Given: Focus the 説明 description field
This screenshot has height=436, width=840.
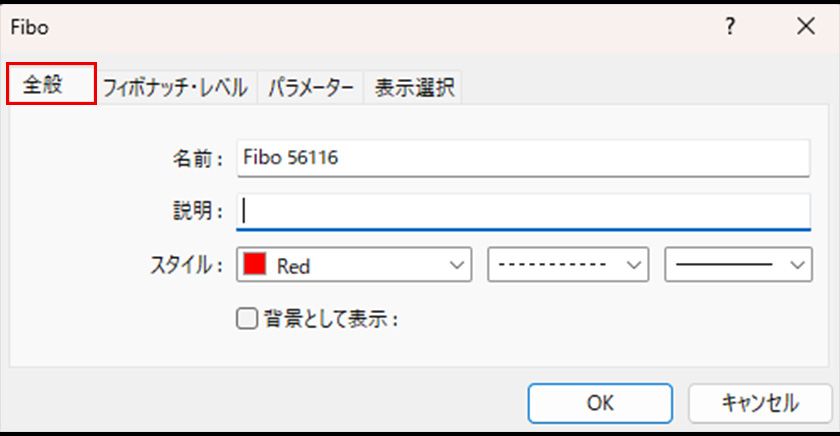Looking at the screenshot, I should pos(523,211).
